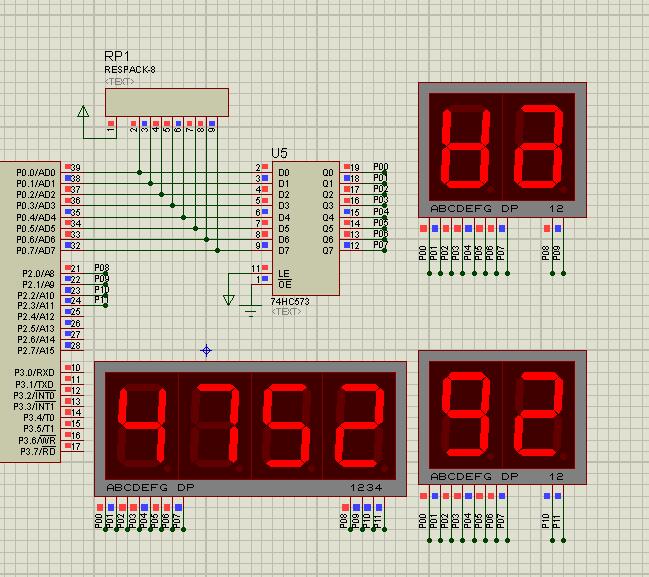Click the P3.2/INT0 pin label
The width and height of the screenshot is (649, 577).
pos(34,396)
